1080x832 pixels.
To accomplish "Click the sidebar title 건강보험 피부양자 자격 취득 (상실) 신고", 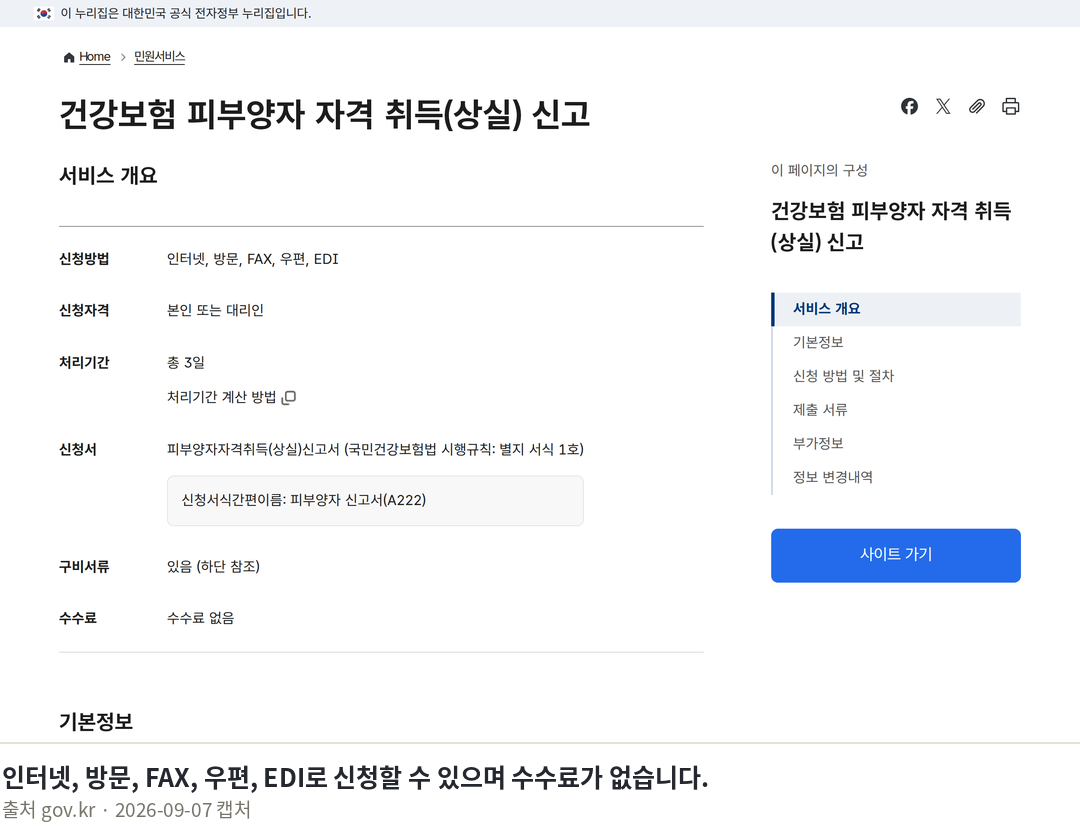I will [891, 226].
